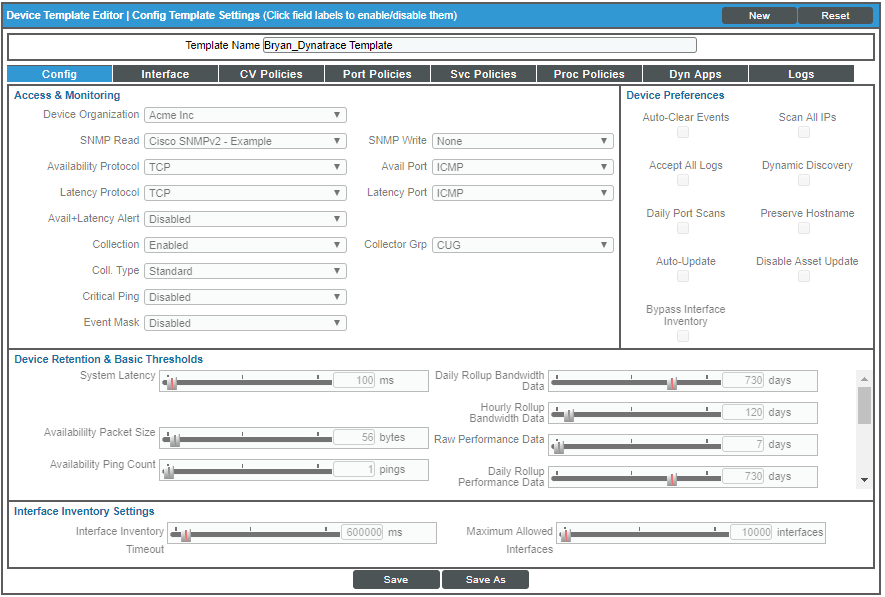885x597 pixels.
Task: Open the Device Organization dropdown
Action: tap(246, 115)
